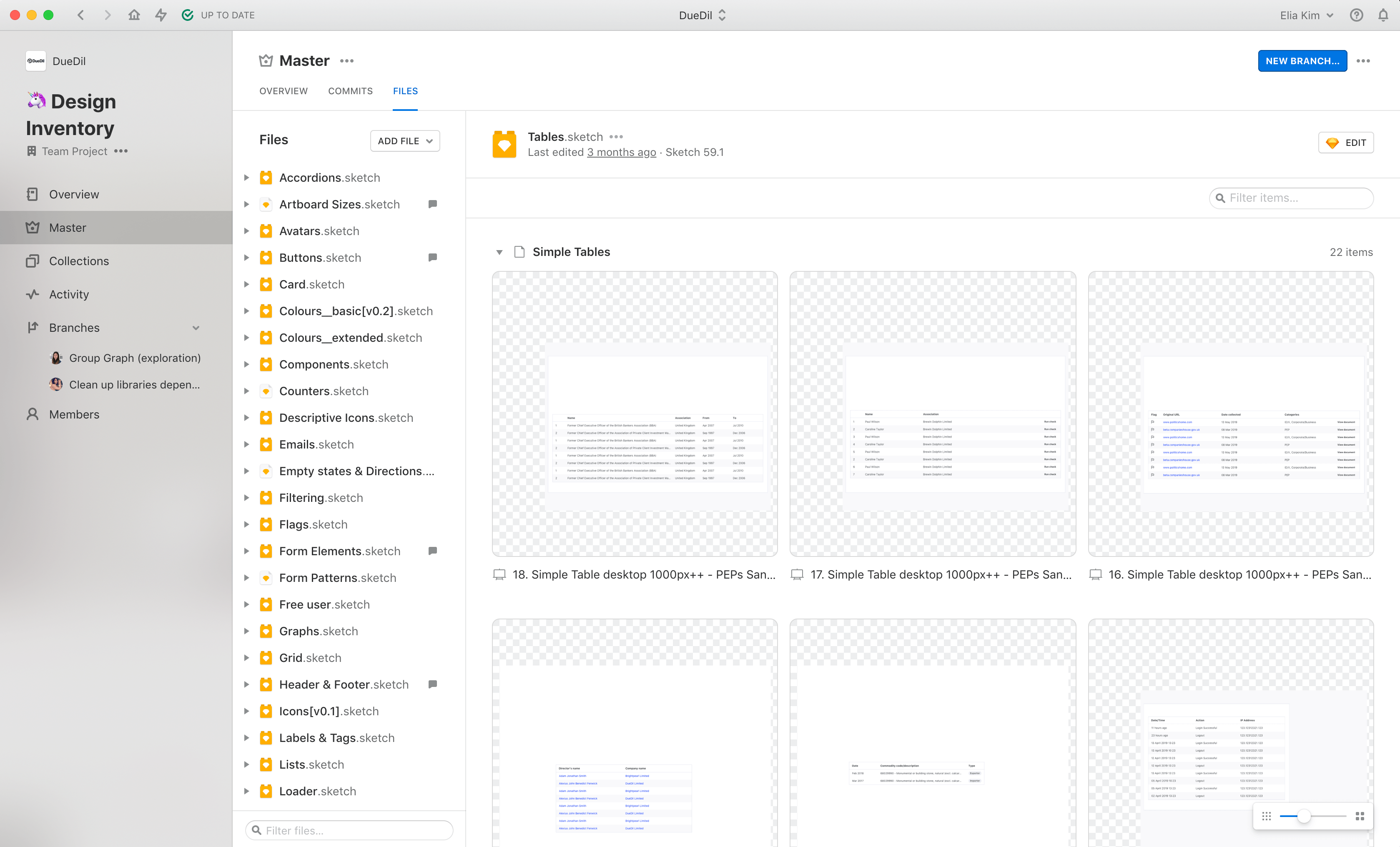Select Labels & Tags.sketch file
The image size is (1400, 847).
click(336, 738)
